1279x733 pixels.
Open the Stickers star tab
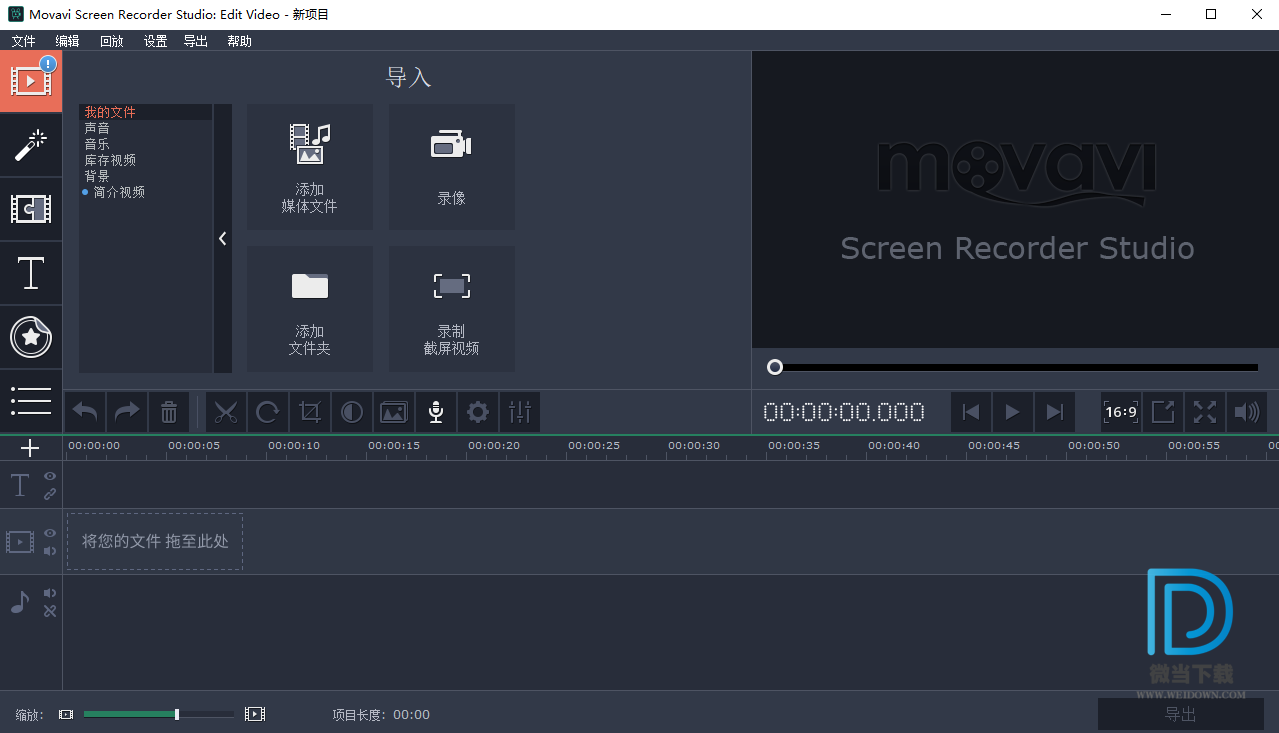tap(31, 337)
